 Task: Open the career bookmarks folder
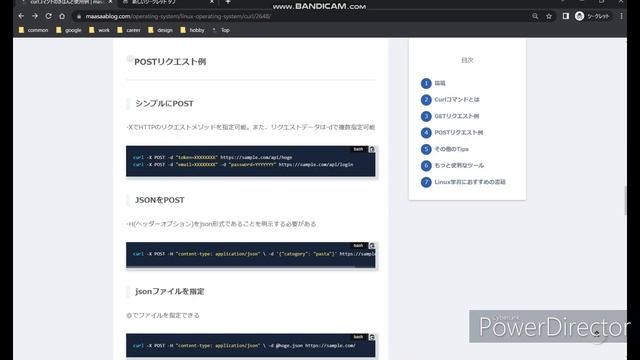point(129,30)
